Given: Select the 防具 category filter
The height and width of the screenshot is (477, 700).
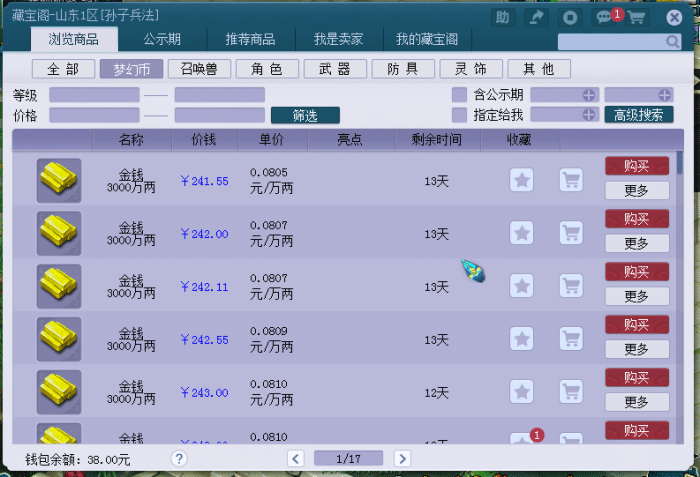Looking at the screenshot, I should pos(403,69).
